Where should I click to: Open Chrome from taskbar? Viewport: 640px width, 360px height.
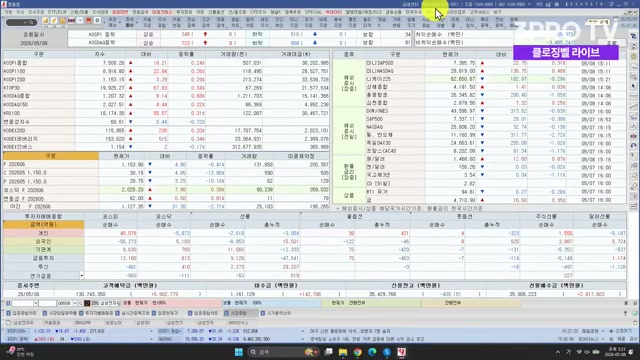point(358,352)
